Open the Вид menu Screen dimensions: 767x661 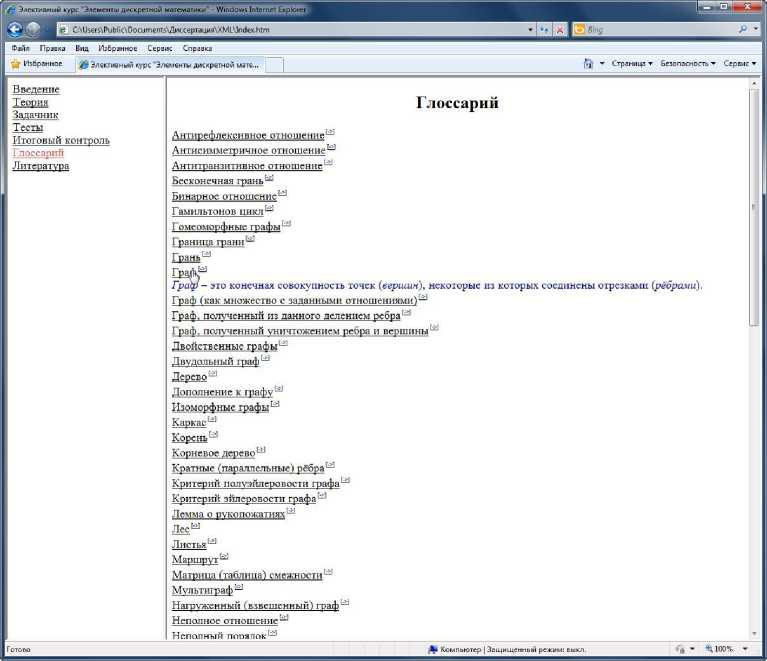(82, 48)
